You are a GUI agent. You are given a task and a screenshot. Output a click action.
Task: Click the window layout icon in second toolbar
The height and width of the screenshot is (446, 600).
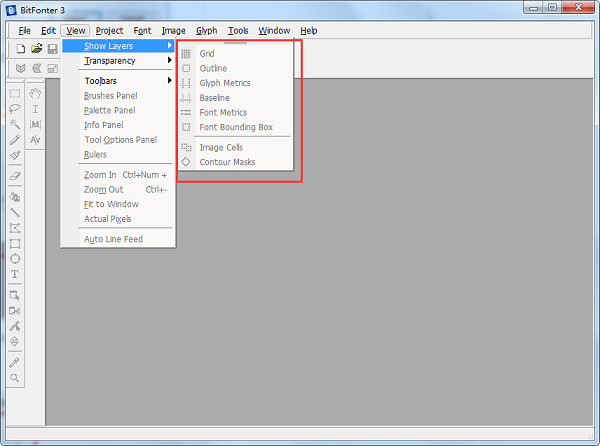[52, 68]
